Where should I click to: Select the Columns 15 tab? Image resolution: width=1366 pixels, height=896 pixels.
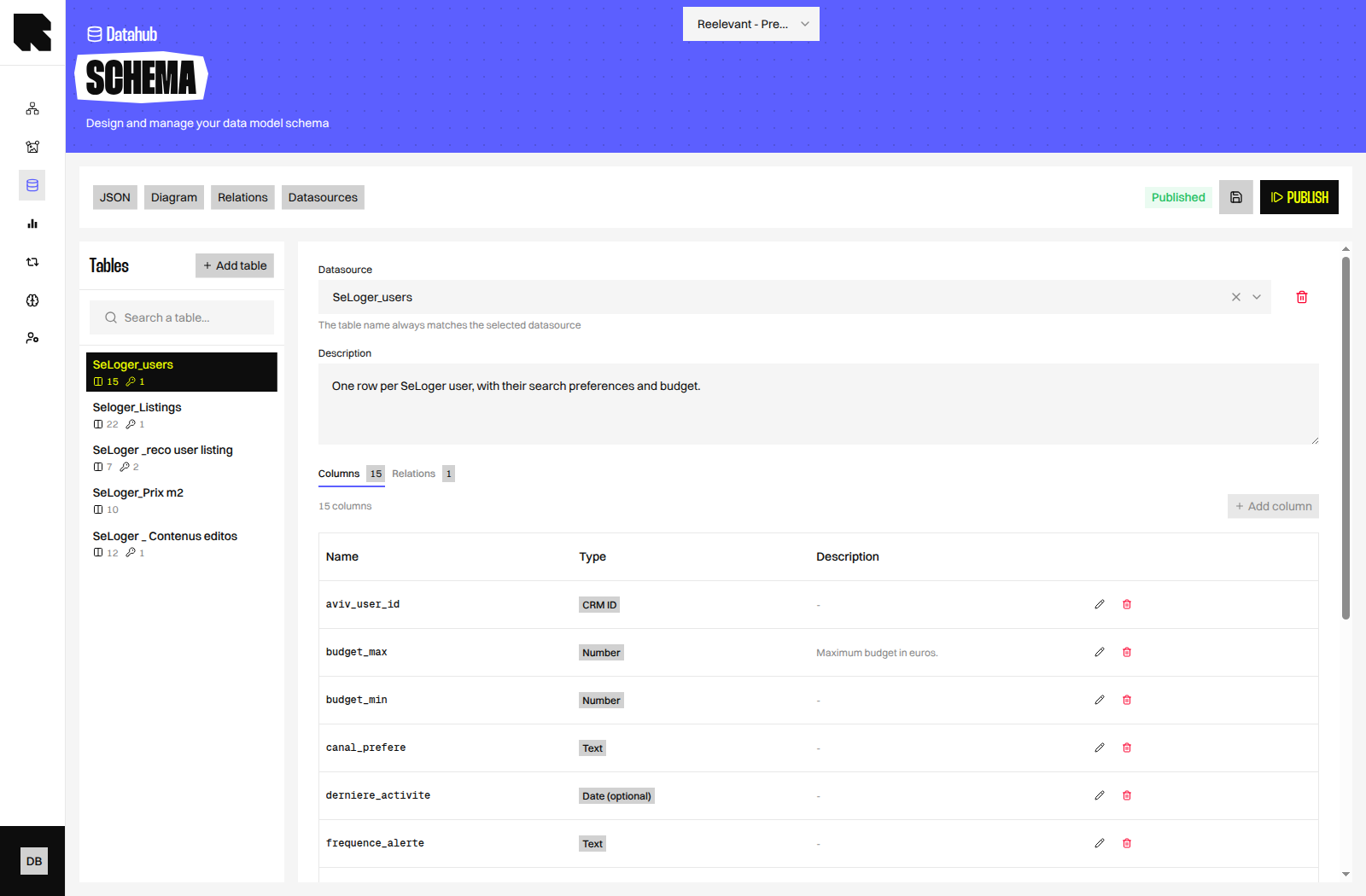(352, 474)
